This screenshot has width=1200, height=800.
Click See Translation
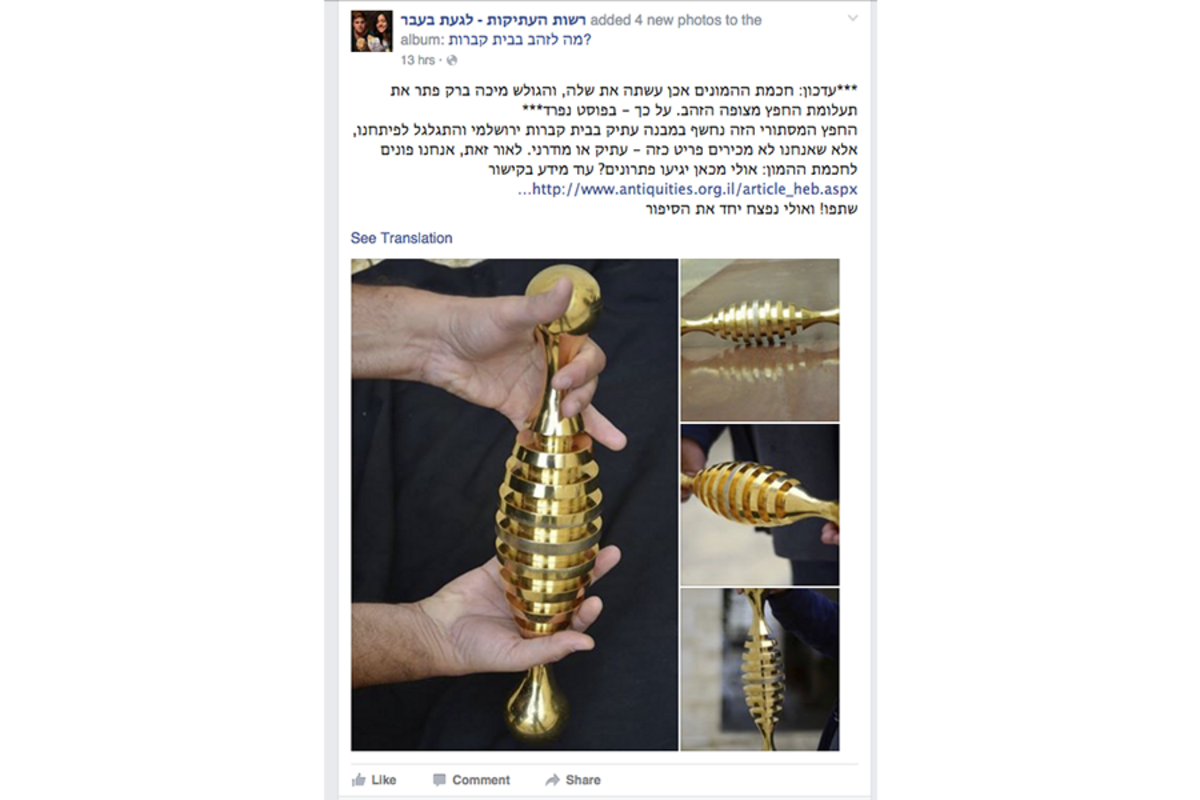401,238
